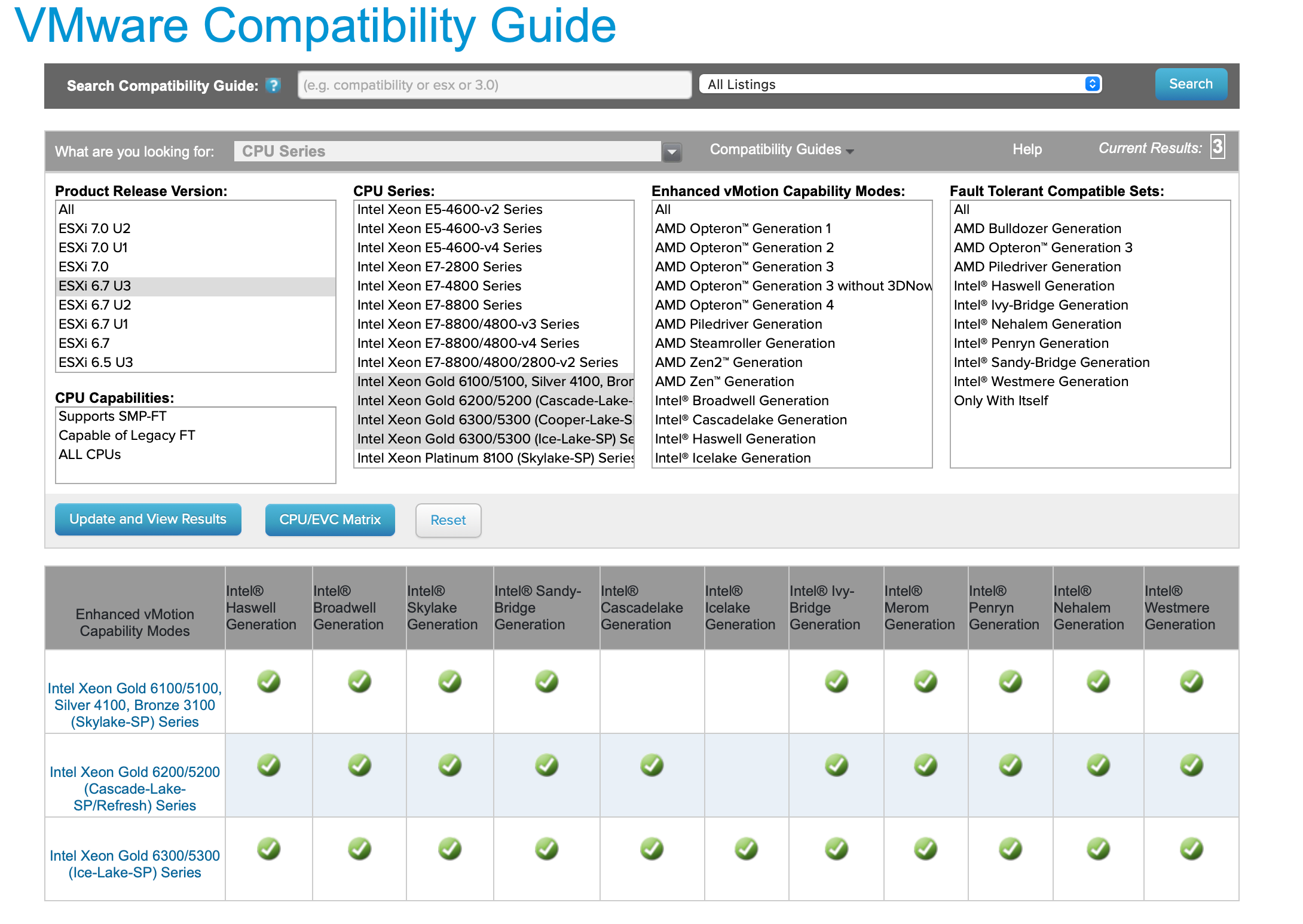Select AMD Zen2 Generation EVC mode
Screen dimensions: 1303x924
tap(792, 362)
